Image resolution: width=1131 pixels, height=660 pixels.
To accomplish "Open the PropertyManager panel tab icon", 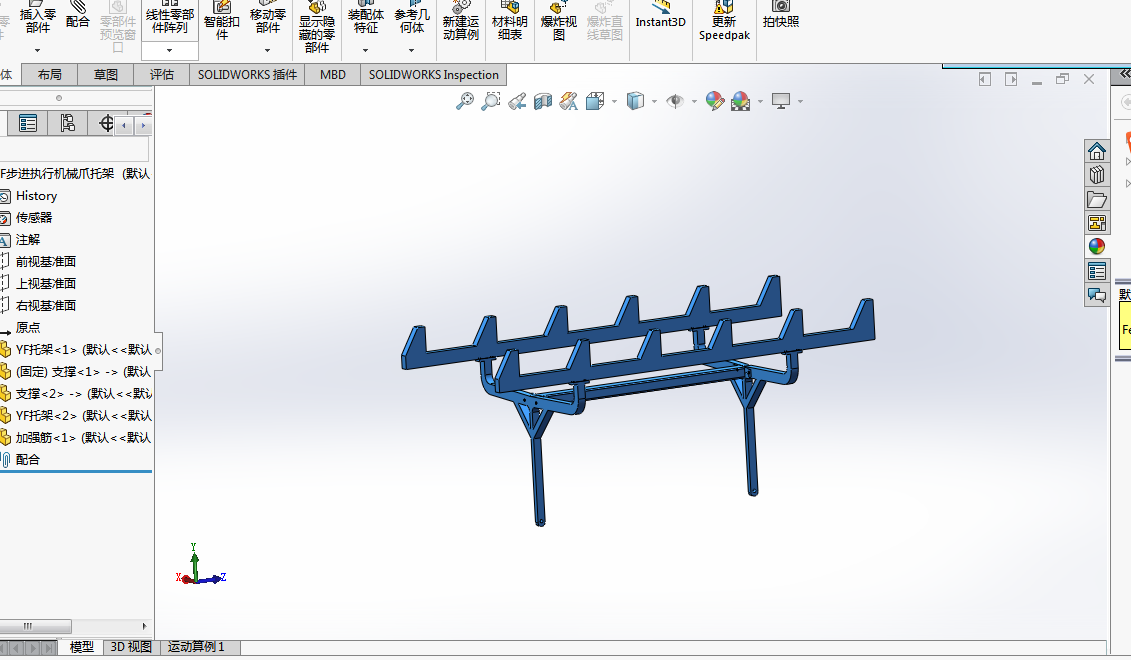I will (x=28, y=123).
